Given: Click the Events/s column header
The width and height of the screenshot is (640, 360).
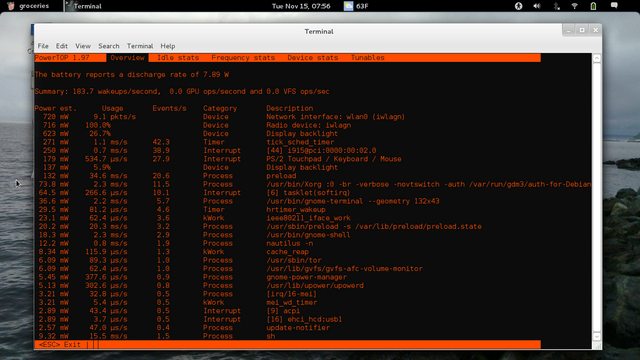Looking at the screenshot, I should point(169,108).
